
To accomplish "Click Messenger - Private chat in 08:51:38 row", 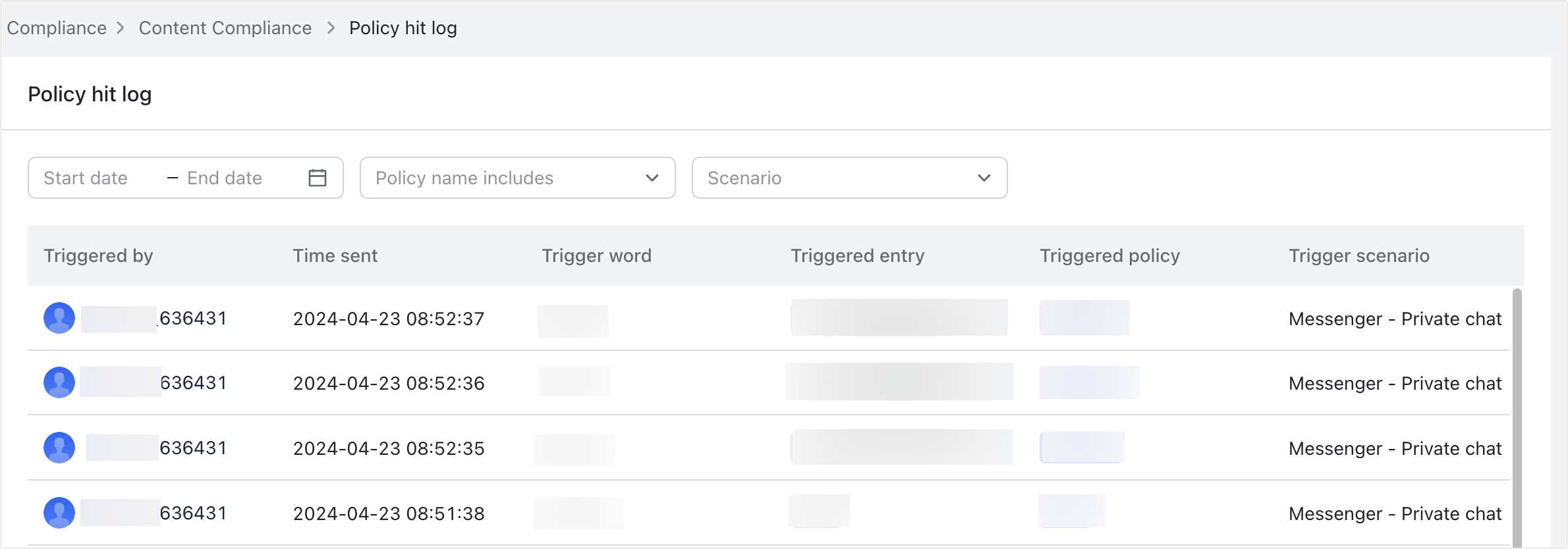I will pyautogui.click(x=1395, y=513).
